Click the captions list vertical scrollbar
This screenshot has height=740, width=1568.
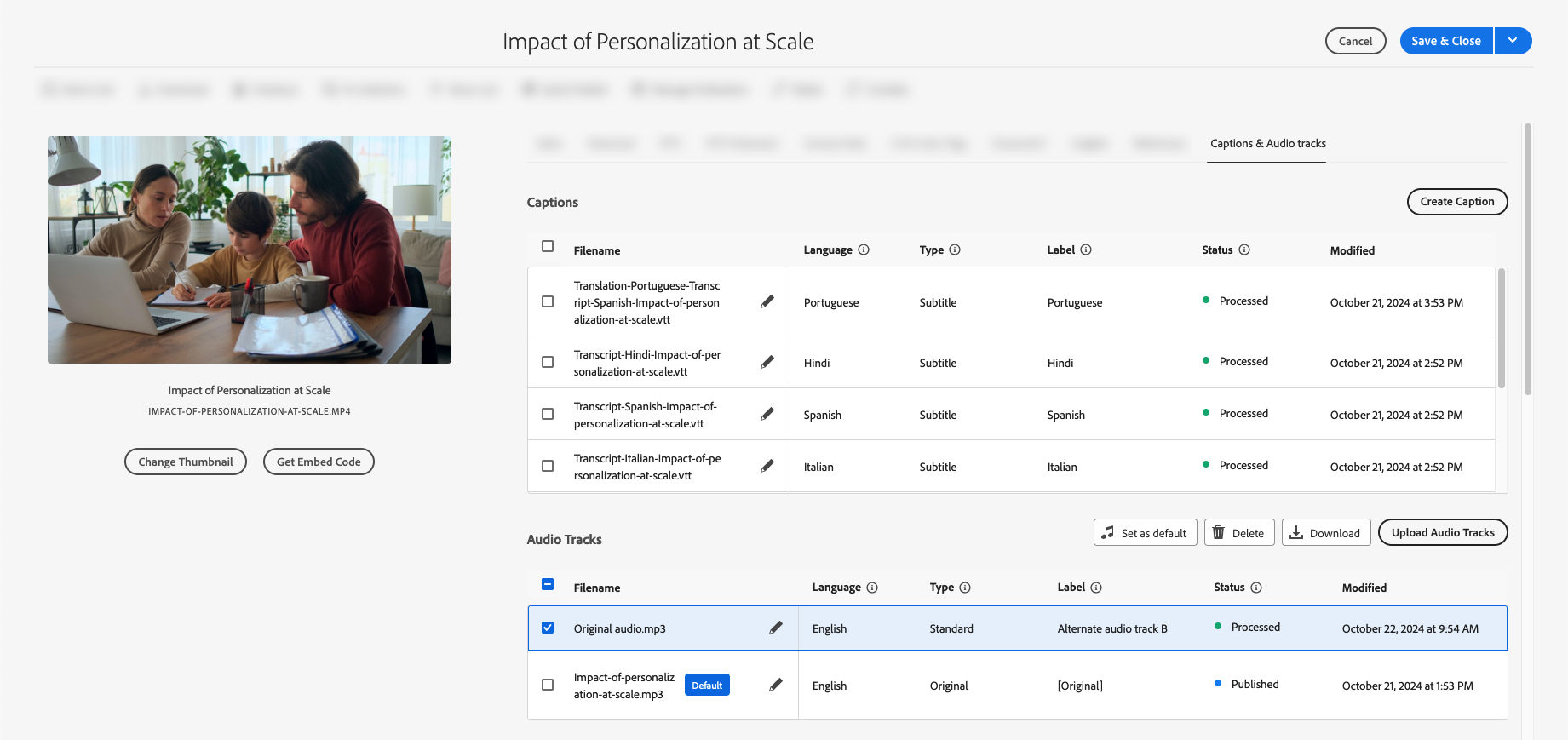1501,329
